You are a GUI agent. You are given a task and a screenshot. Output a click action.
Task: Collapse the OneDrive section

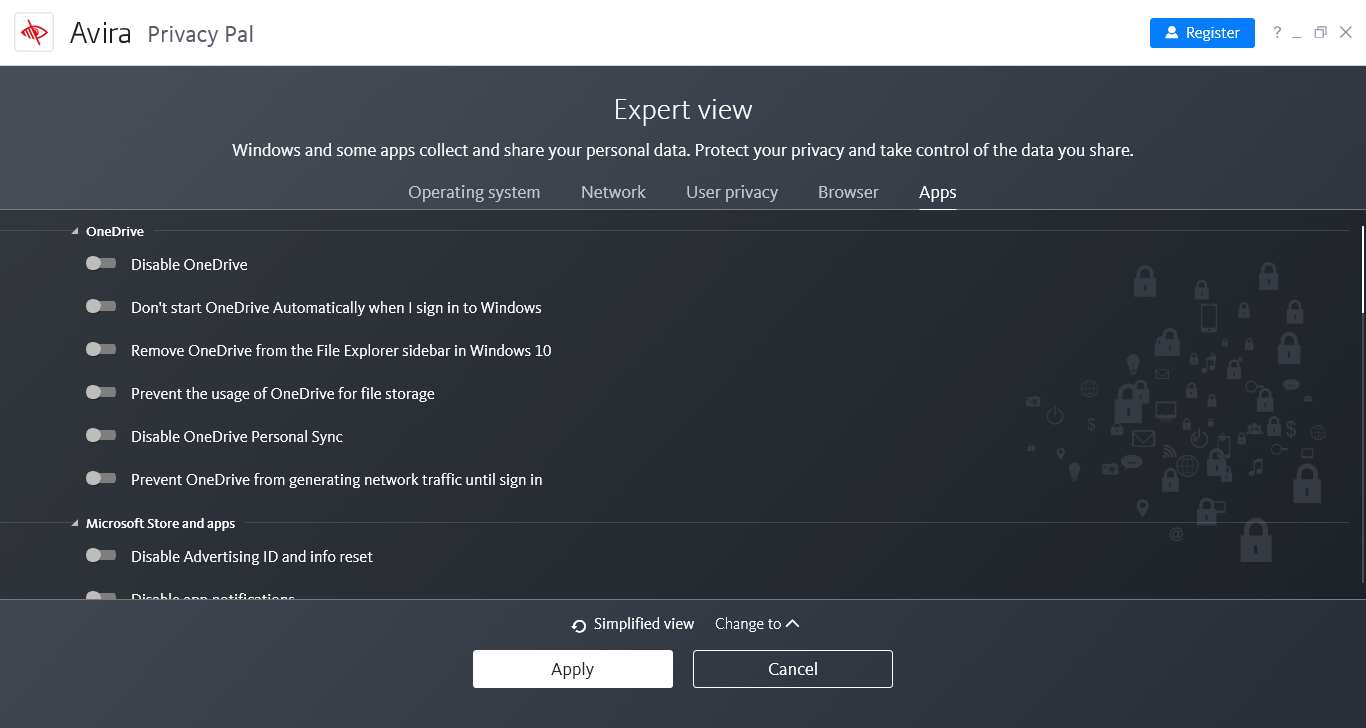75,232
